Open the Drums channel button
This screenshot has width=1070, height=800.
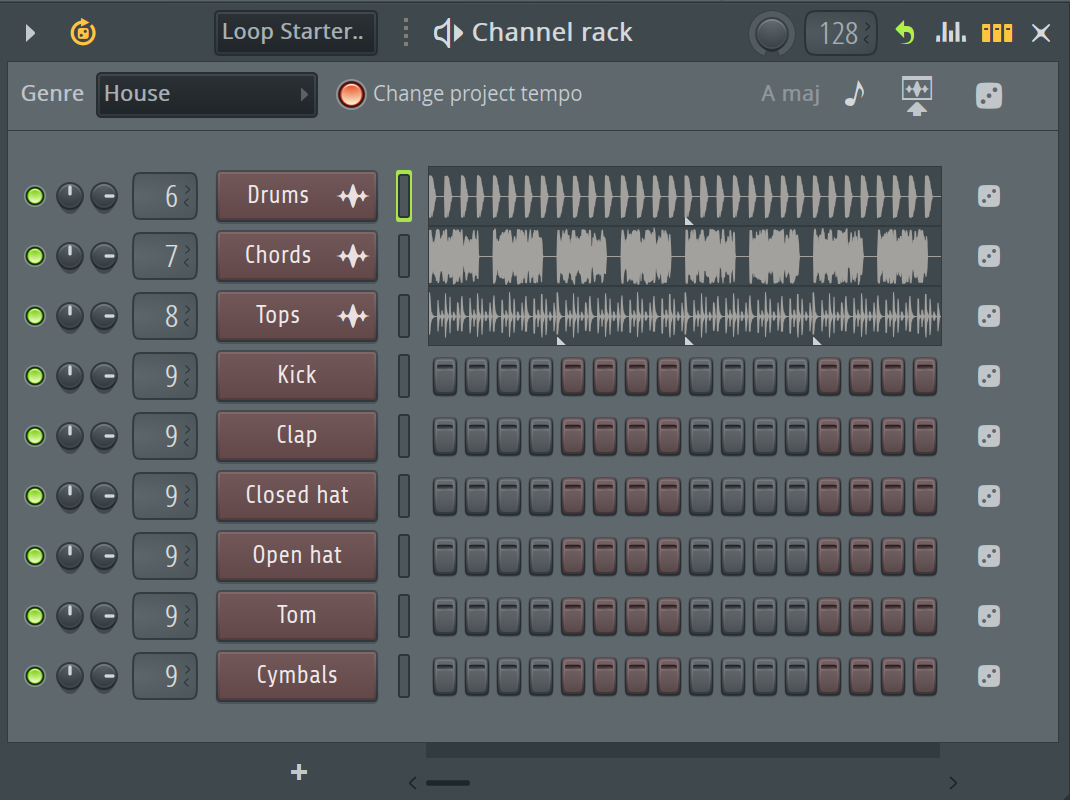[297, 196]
